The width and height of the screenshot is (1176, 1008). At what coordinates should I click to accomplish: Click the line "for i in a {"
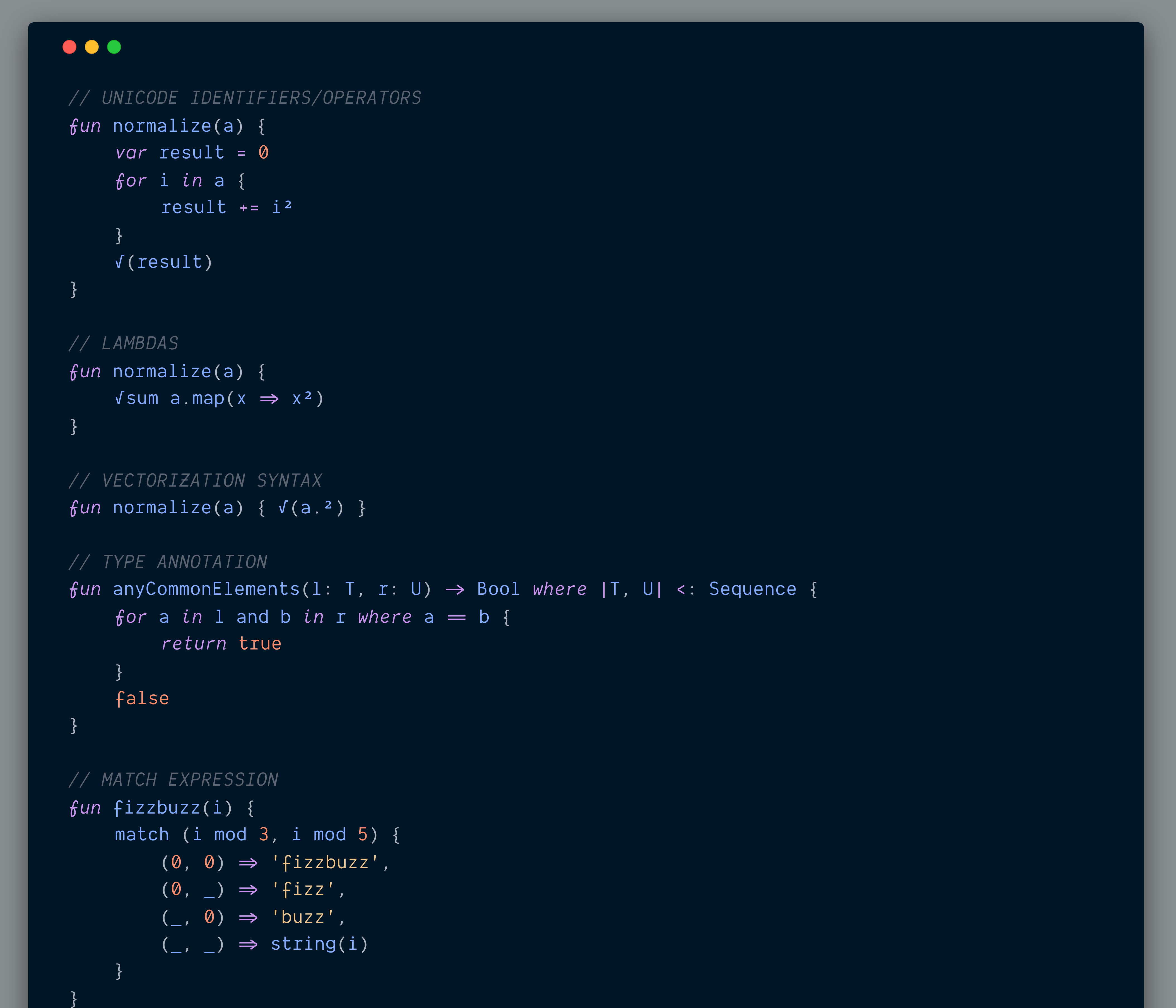[x=180, y=181]
